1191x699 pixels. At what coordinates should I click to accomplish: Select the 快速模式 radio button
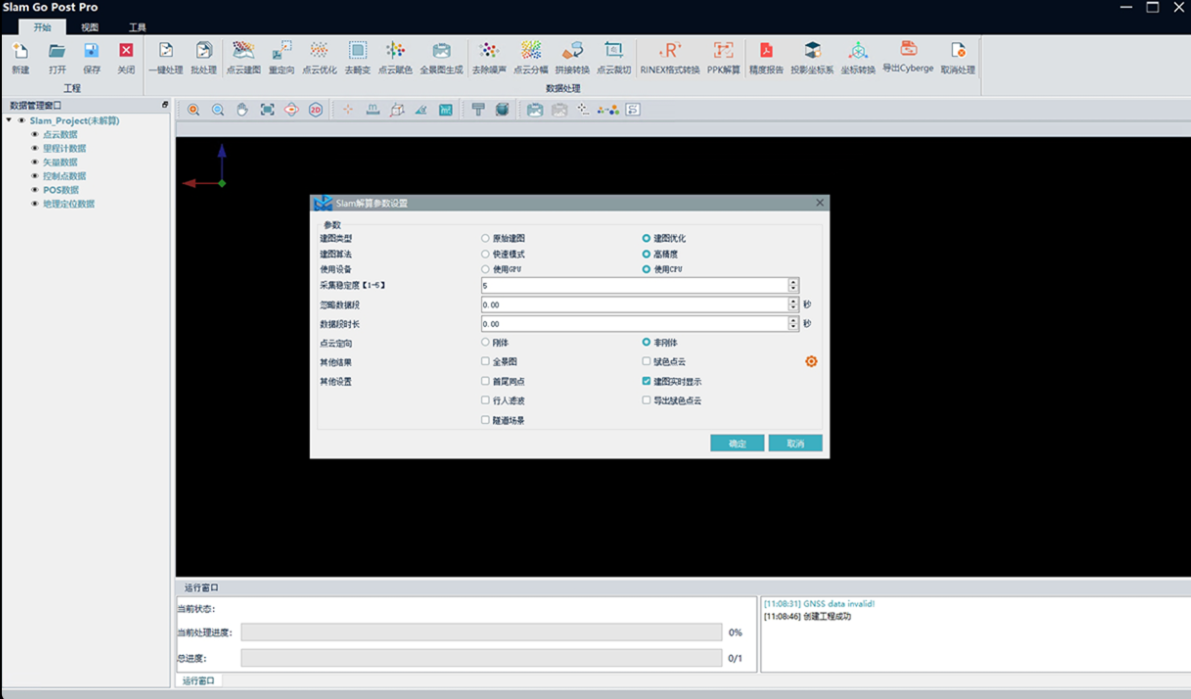[x=486, y=255]
